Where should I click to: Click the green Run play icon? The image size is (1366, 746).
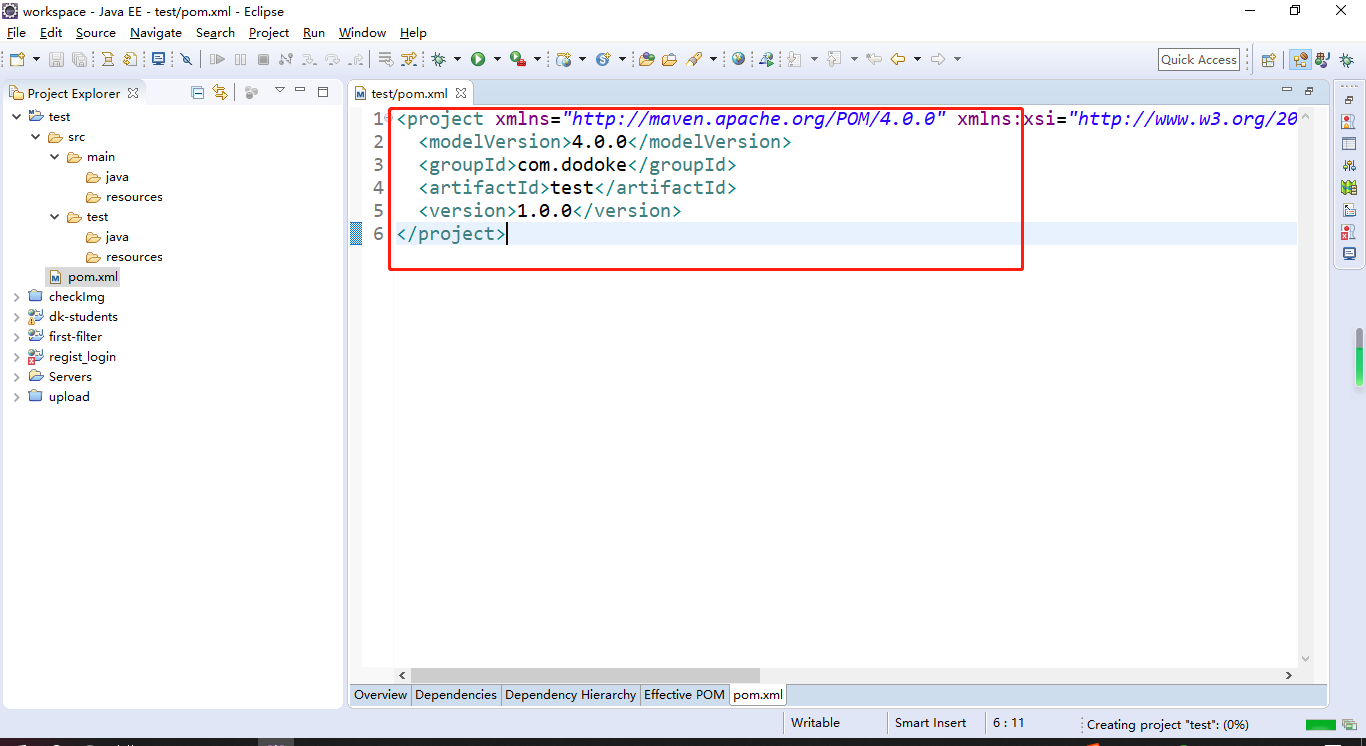click(478, 59)
